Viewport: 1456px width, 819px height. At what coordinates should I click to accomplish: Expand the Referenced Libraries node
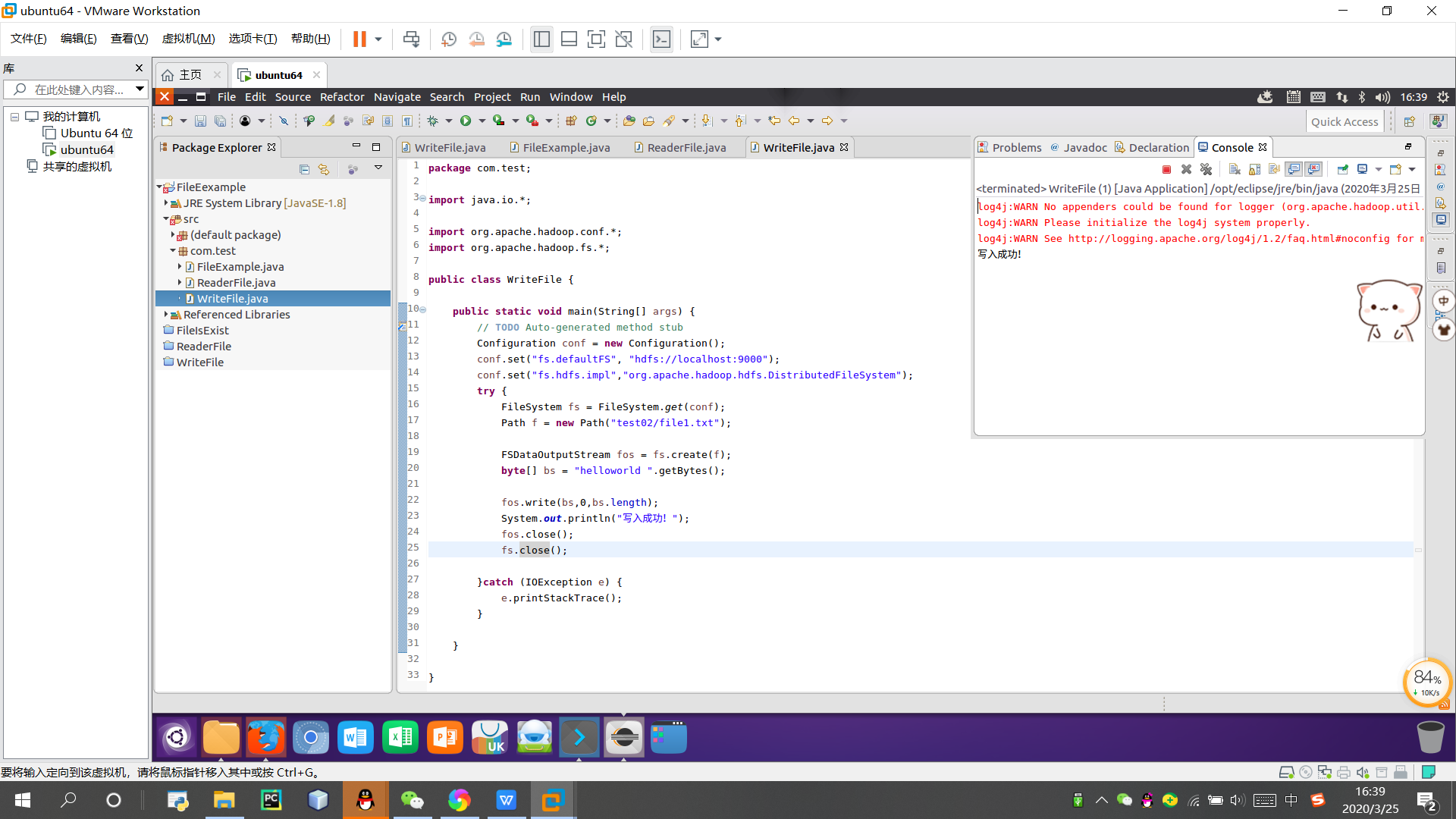166,315
